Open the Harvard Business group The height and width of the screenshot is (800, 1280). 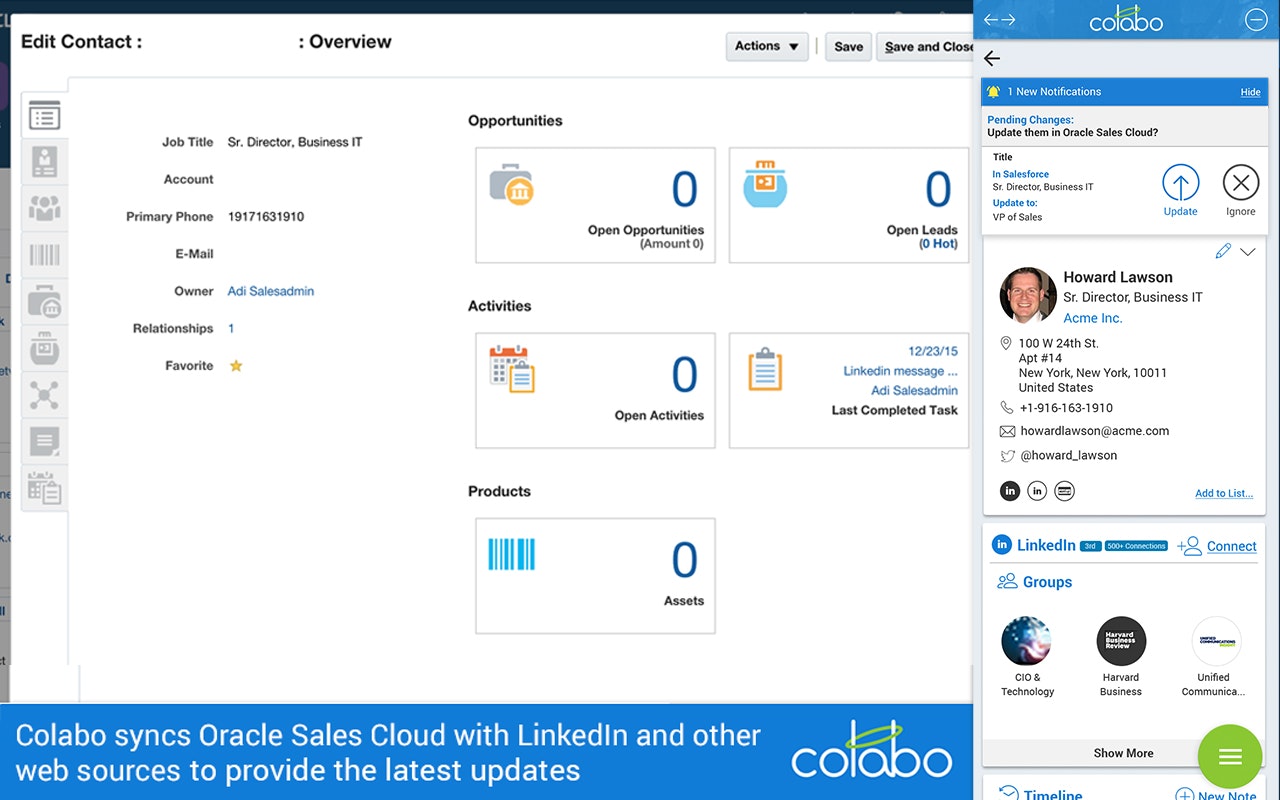(x=1121, y=657)
